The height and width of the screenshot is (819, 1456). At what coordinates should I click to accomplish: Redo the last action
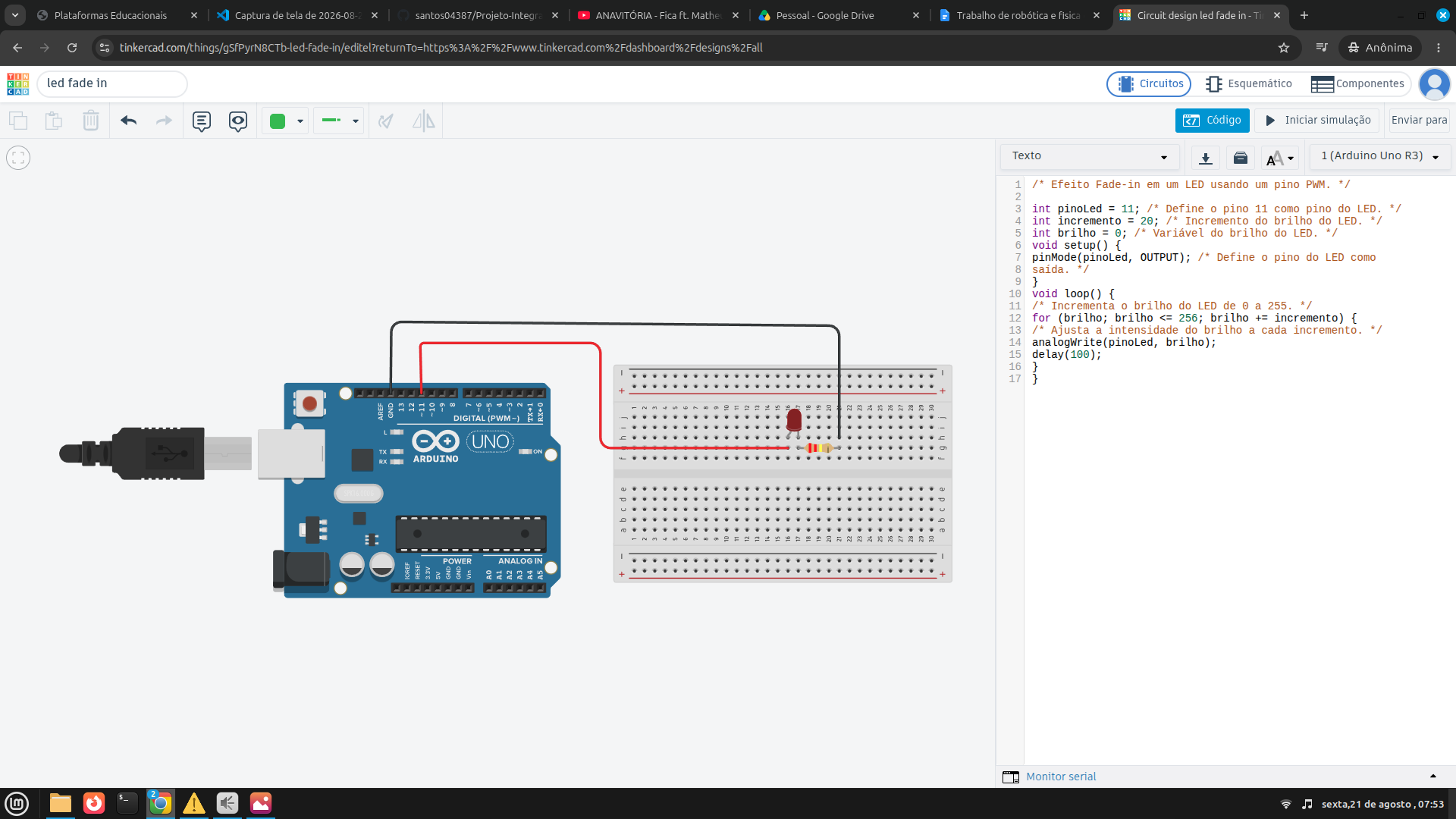click(x=164, y=121)
